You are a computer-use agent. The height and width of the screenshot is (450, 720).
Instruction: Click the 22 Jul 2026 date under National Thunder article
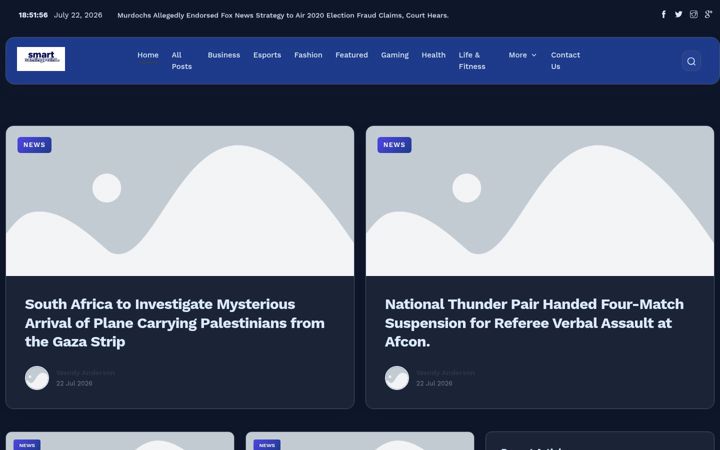pos(434,383)
